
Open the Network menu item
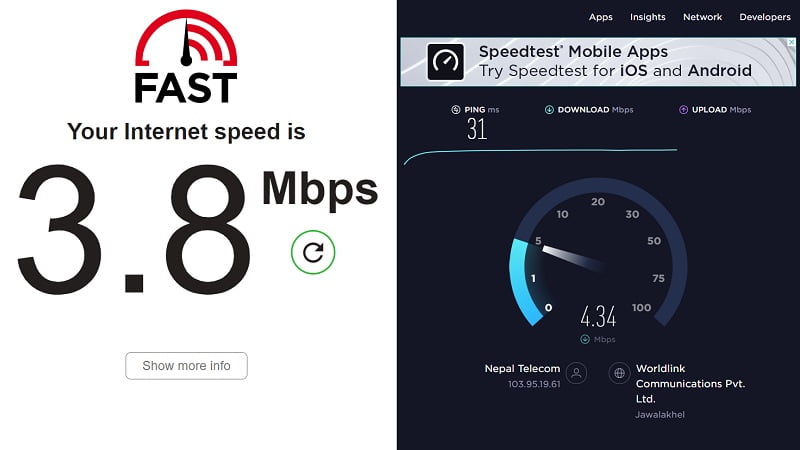[x=703, y=17]
